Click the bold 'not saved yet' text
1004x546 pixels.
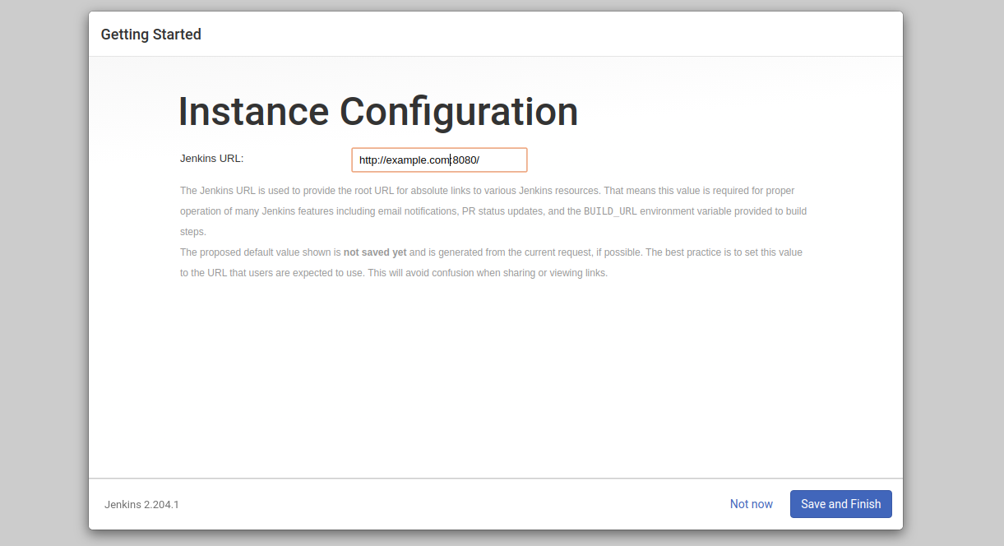tap(375, 252)
